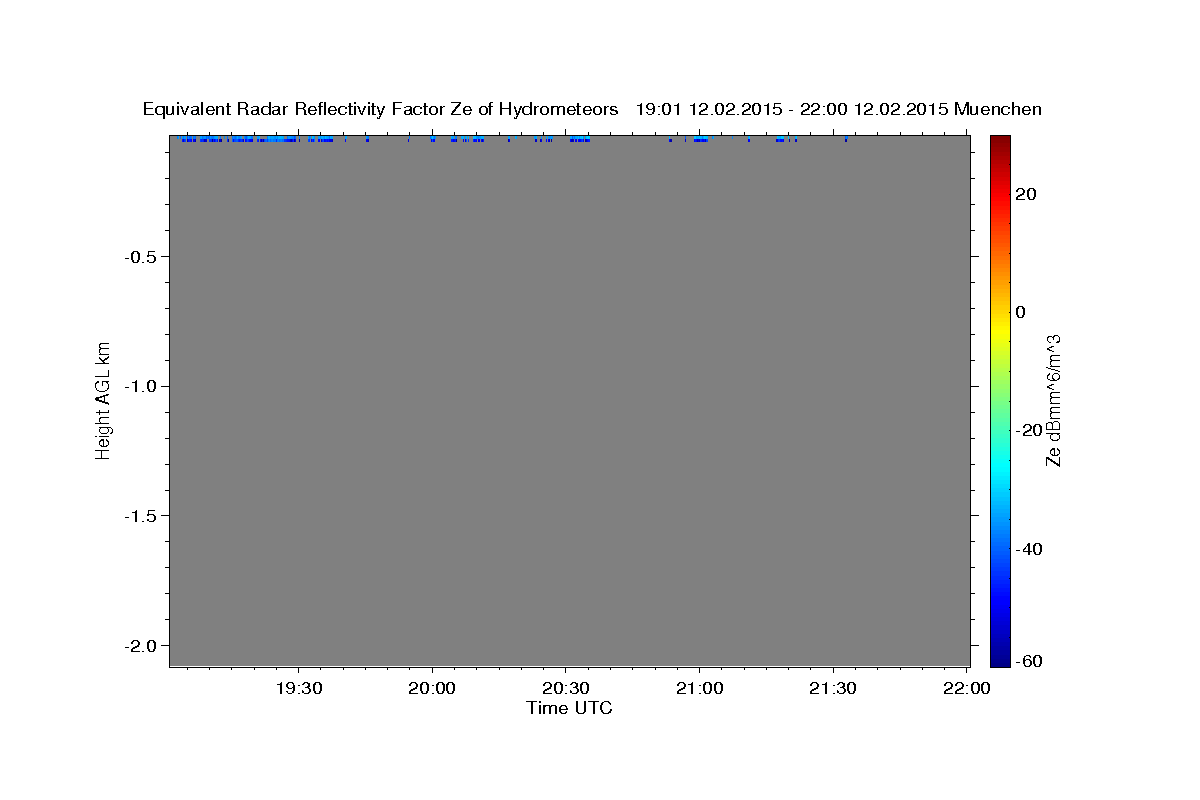Click the "Ze dBmm^6/m^3" colorbar label
The height and width of the screenshot is (800, 1200).
(x=1052, y=400)
